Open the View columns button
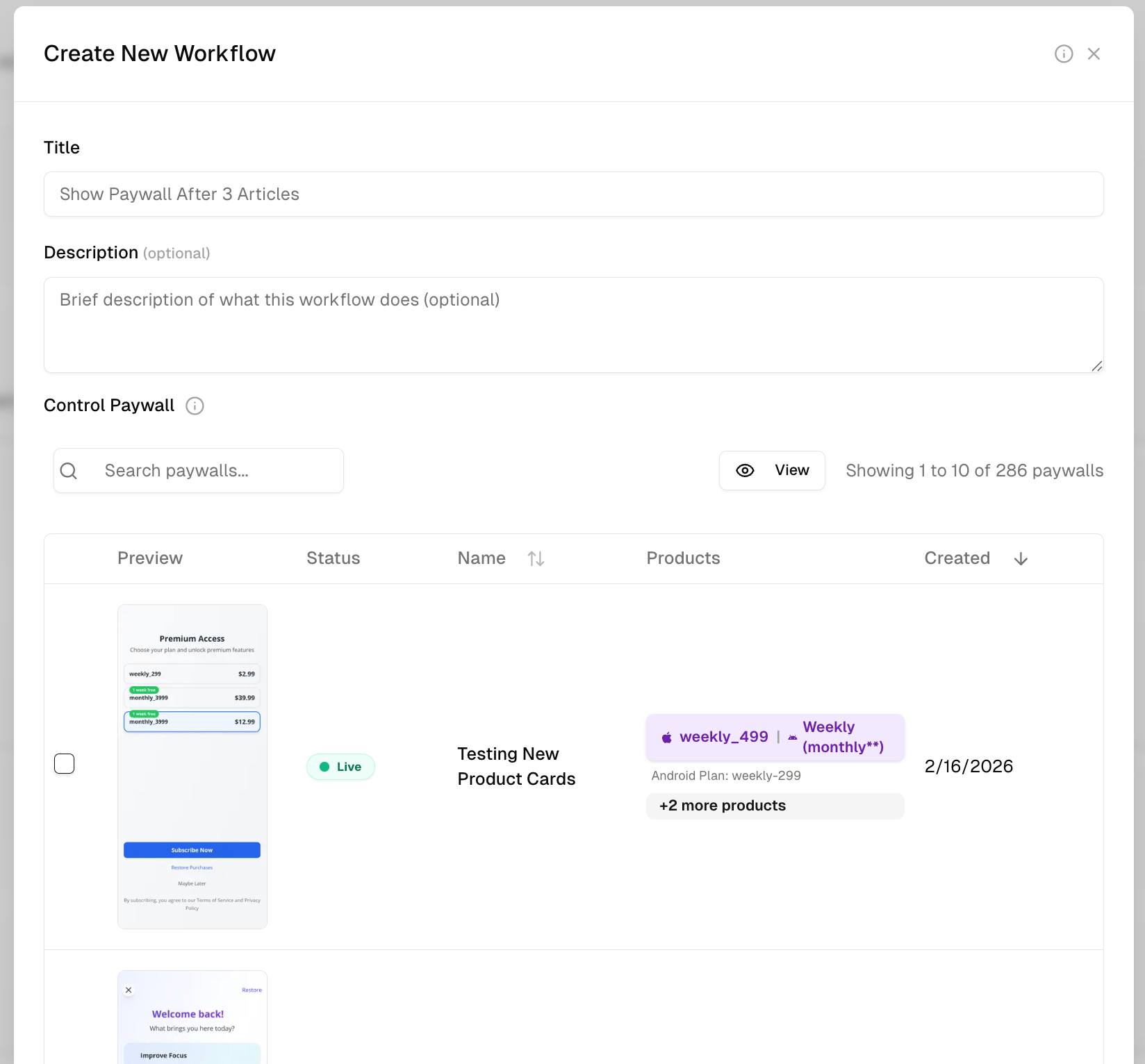This screenshot has width=1145, height=1064. click(772, 471)
